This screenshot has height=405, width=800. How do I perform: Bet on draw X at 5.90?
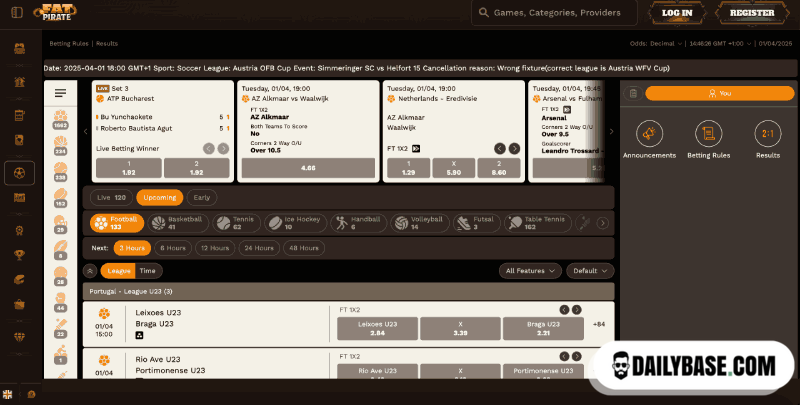tap(454, 168)
